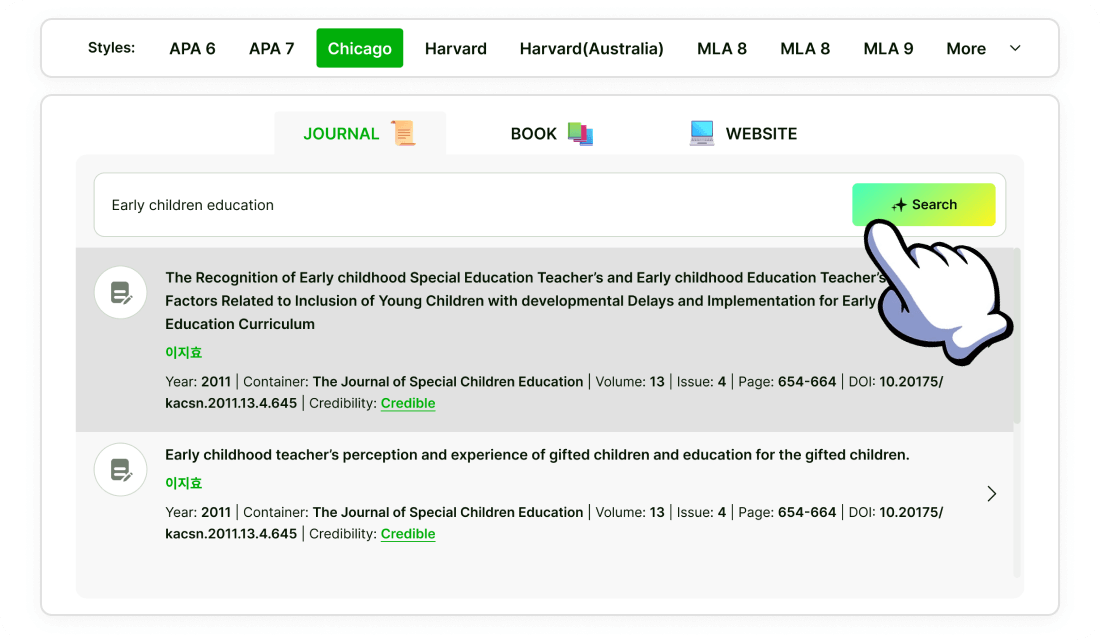Select the 'Early childhood teacher's perception' result title
Viewport: 1100px width, 640px height.
tap(537, 455)
